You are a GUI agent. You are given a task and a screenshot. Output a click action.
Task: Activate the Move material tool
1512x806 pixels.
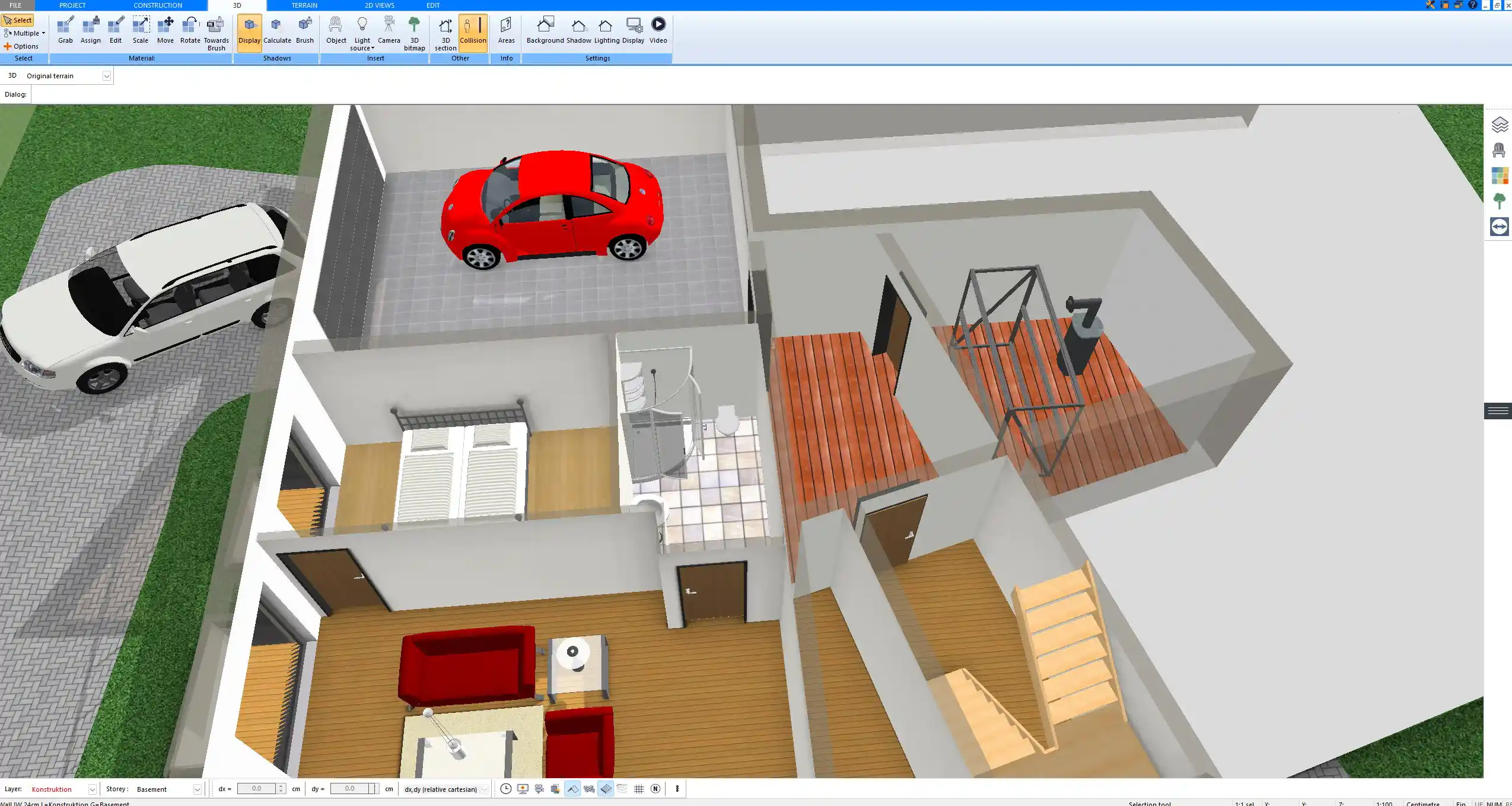pyautogui.click(x=165, y=30)
